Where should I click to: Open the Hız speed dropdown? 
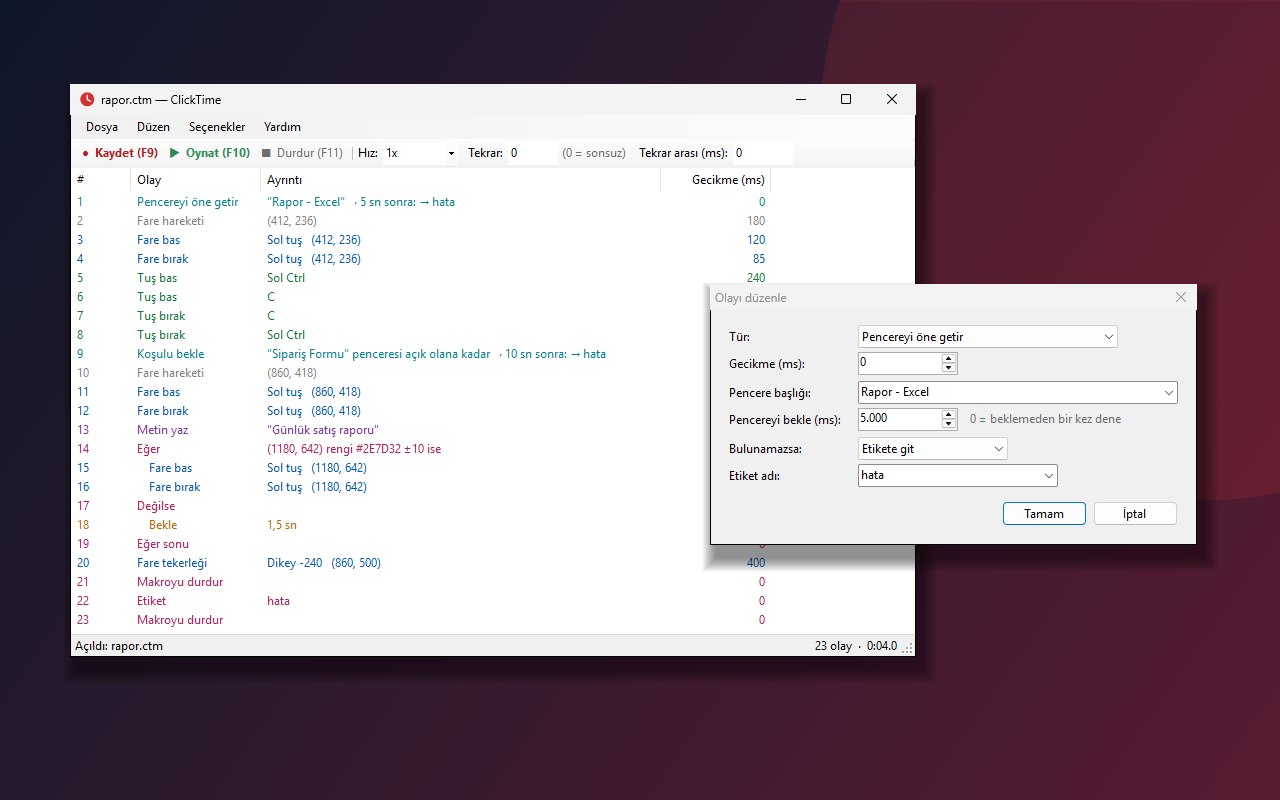[x=420, y=153]
